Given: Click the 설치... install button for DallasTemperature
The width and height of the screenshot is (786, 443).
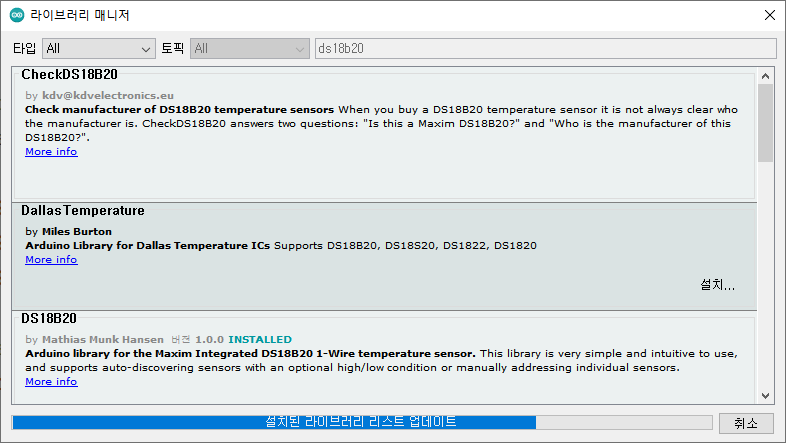Looking at the screenshot, I should point(717,285).
